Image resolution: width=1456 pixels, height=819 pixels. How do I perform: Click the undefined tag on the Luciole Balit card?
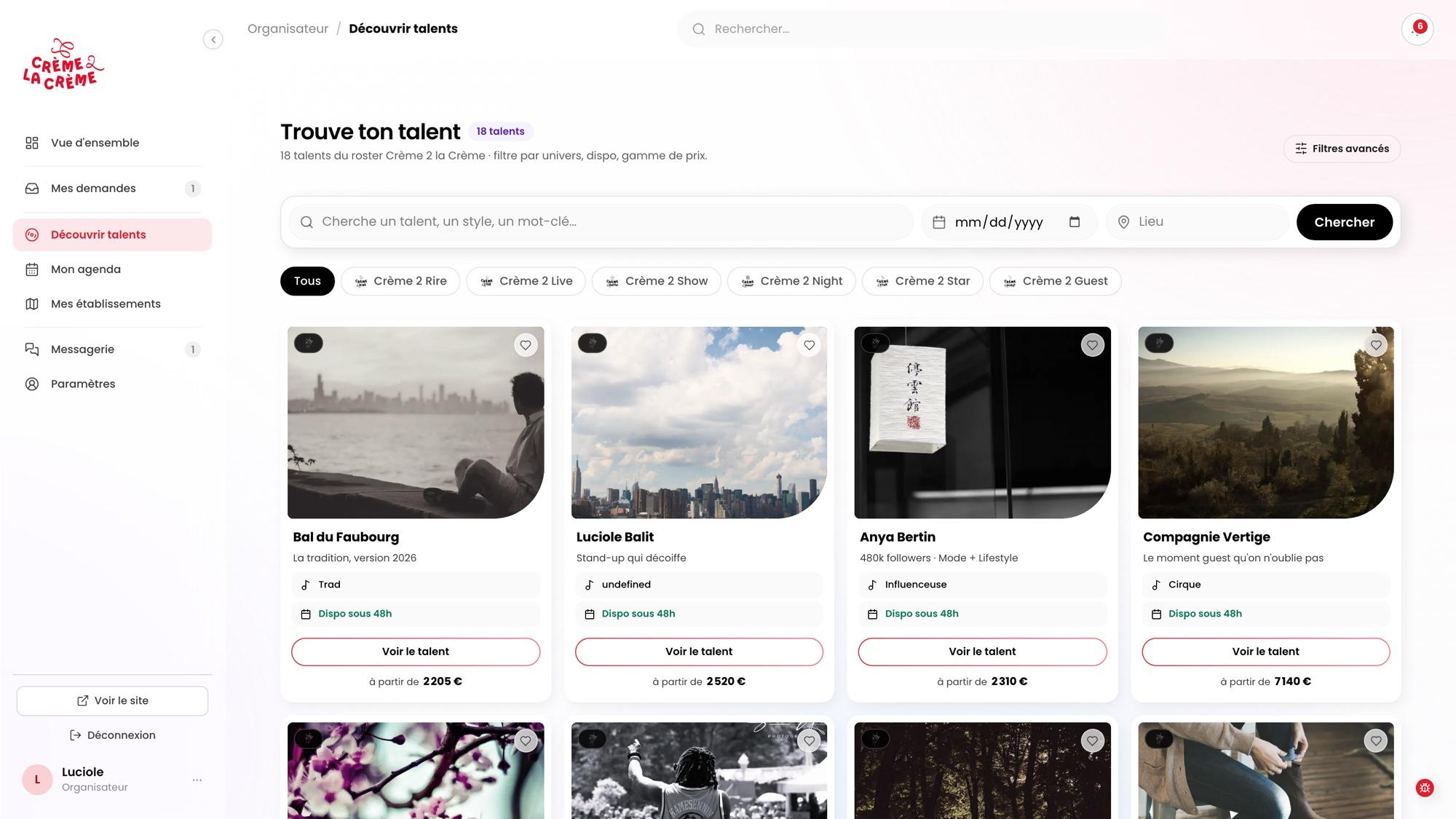[x=699, y=585]
